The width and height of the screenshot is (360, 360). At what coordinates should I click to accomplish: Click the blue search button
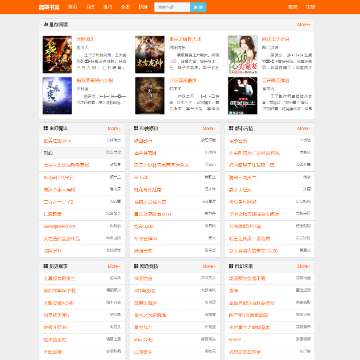[x=198, y=7]
